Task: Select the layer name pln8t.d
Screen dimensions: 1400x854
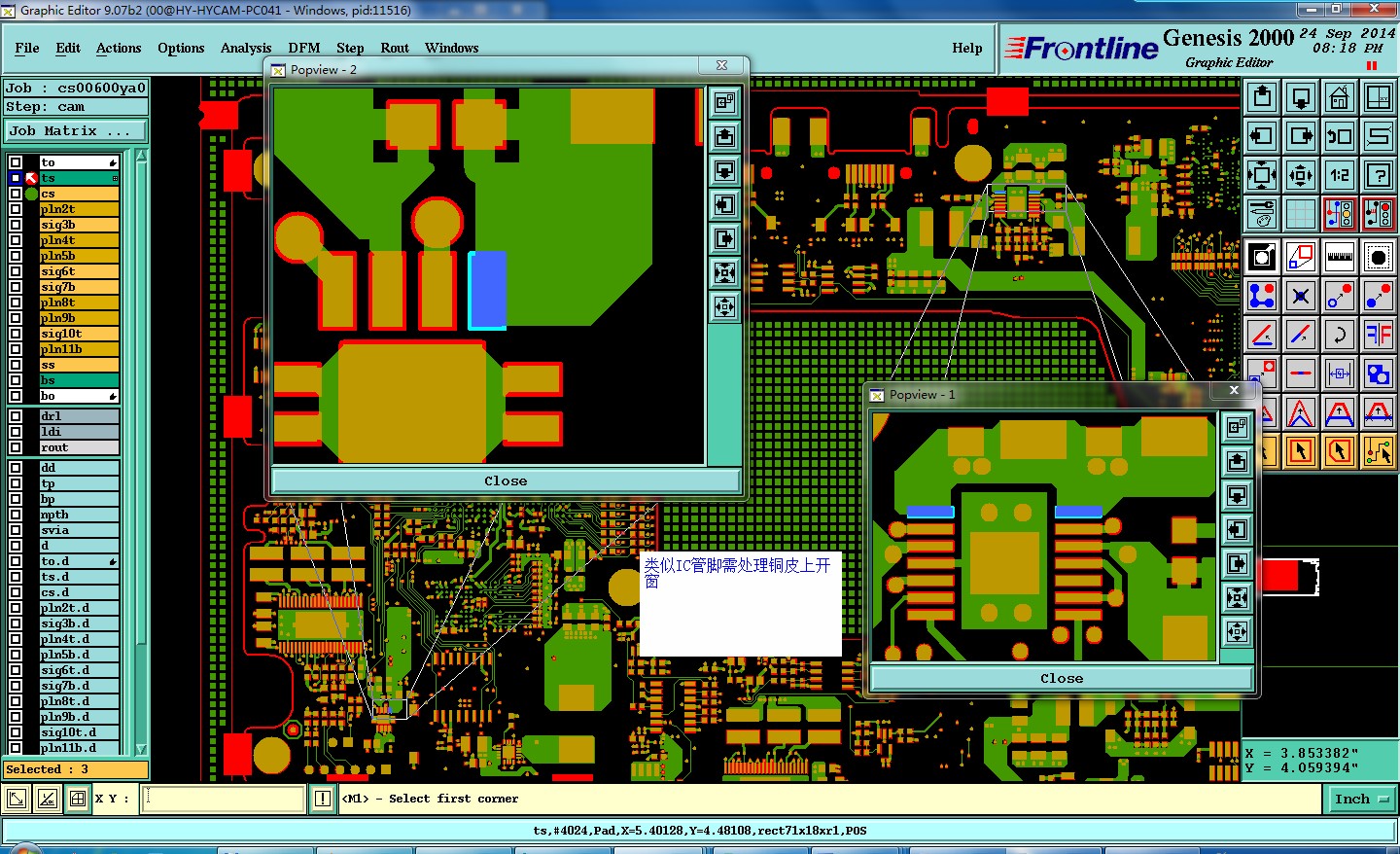Action: point(79,701)
